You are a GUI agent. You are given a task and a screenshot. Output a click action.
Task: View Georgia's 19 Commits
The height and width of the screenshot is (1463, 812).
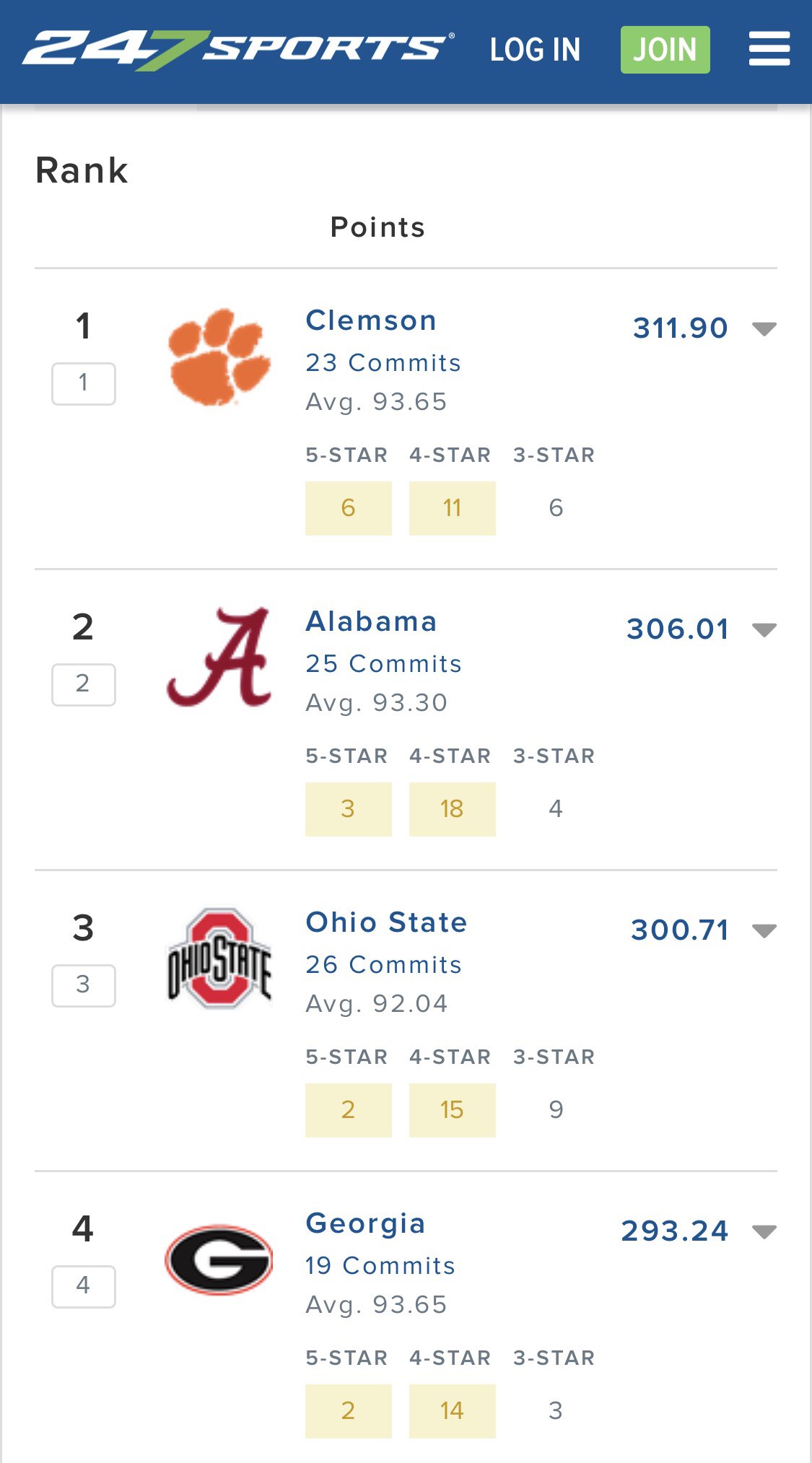pos(380,1266)
